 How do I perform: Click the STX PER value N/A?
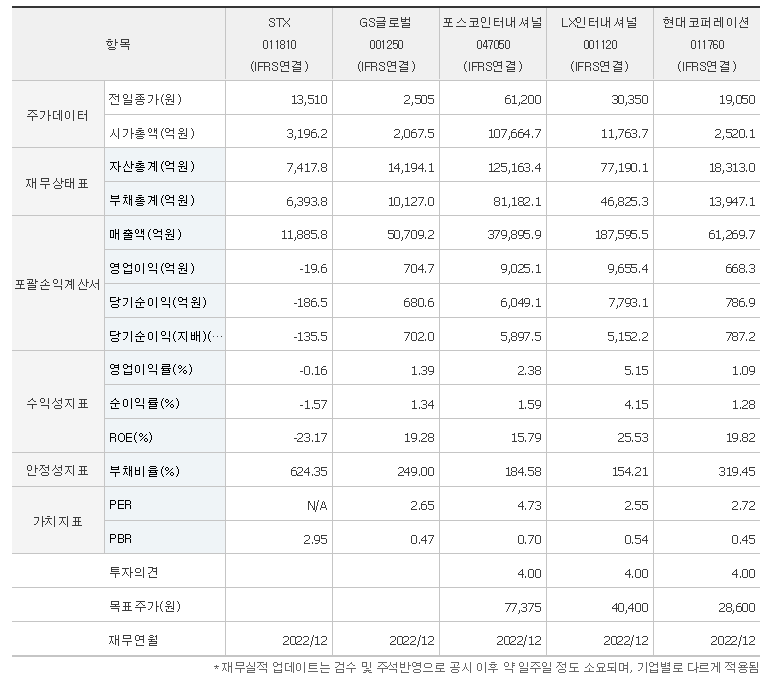317,506
